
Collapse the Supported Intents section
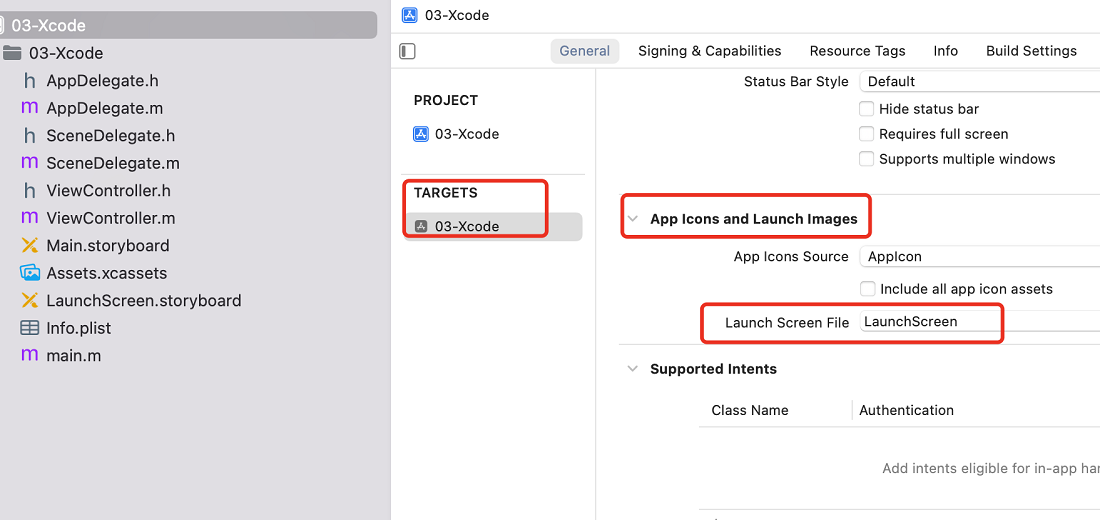point(633,368)
